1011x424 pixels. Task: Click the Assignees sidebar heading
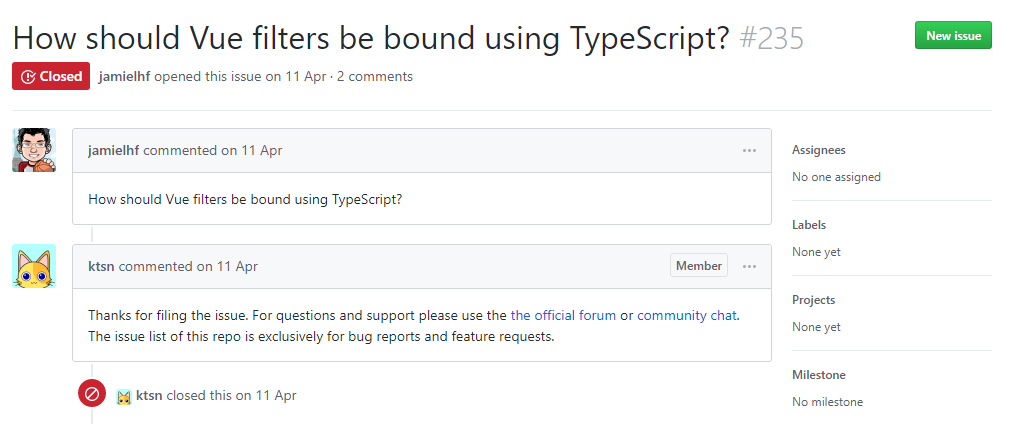pos(818,150)
